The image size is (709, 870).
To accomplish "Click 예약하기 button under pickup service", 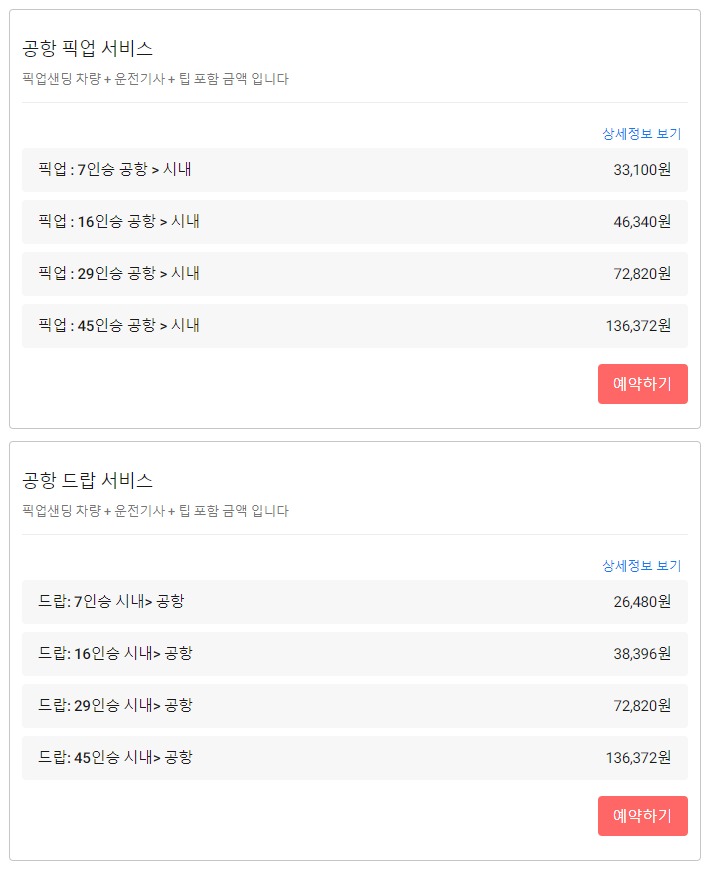I will (642, 384).
